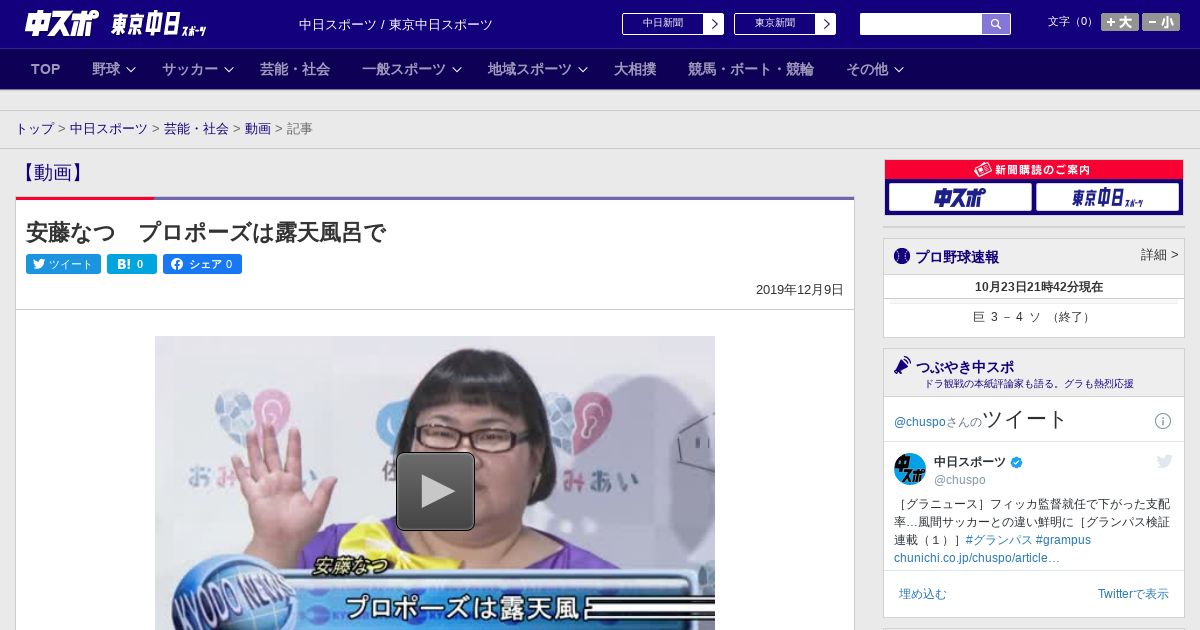Viewport: 1200px width, 630px height.
Task: Expand the 一般スポーツ dropdown menu
Action: [x=412, y=69]
